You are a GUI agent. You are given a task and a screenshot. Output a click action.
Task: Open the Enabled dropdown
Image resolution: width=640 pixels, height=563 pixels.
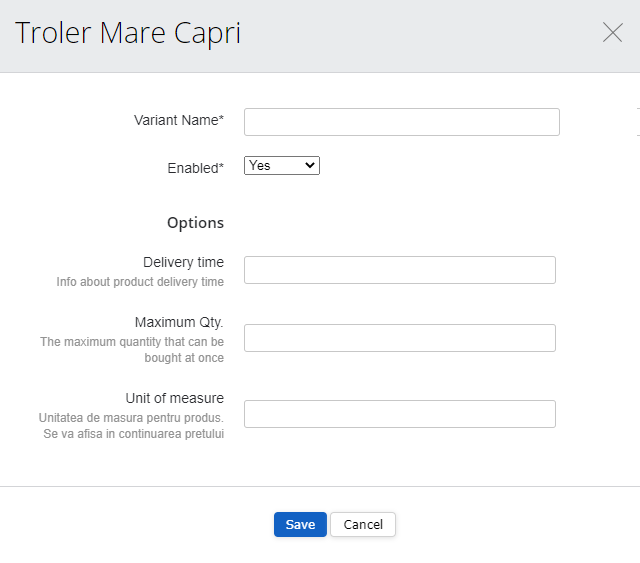[x=281, y=166]
